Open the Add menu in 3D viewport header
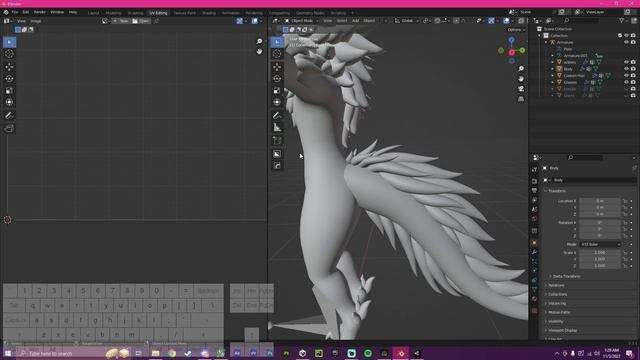The height and width of the screenshot is (360, 640). pos(356,20)
